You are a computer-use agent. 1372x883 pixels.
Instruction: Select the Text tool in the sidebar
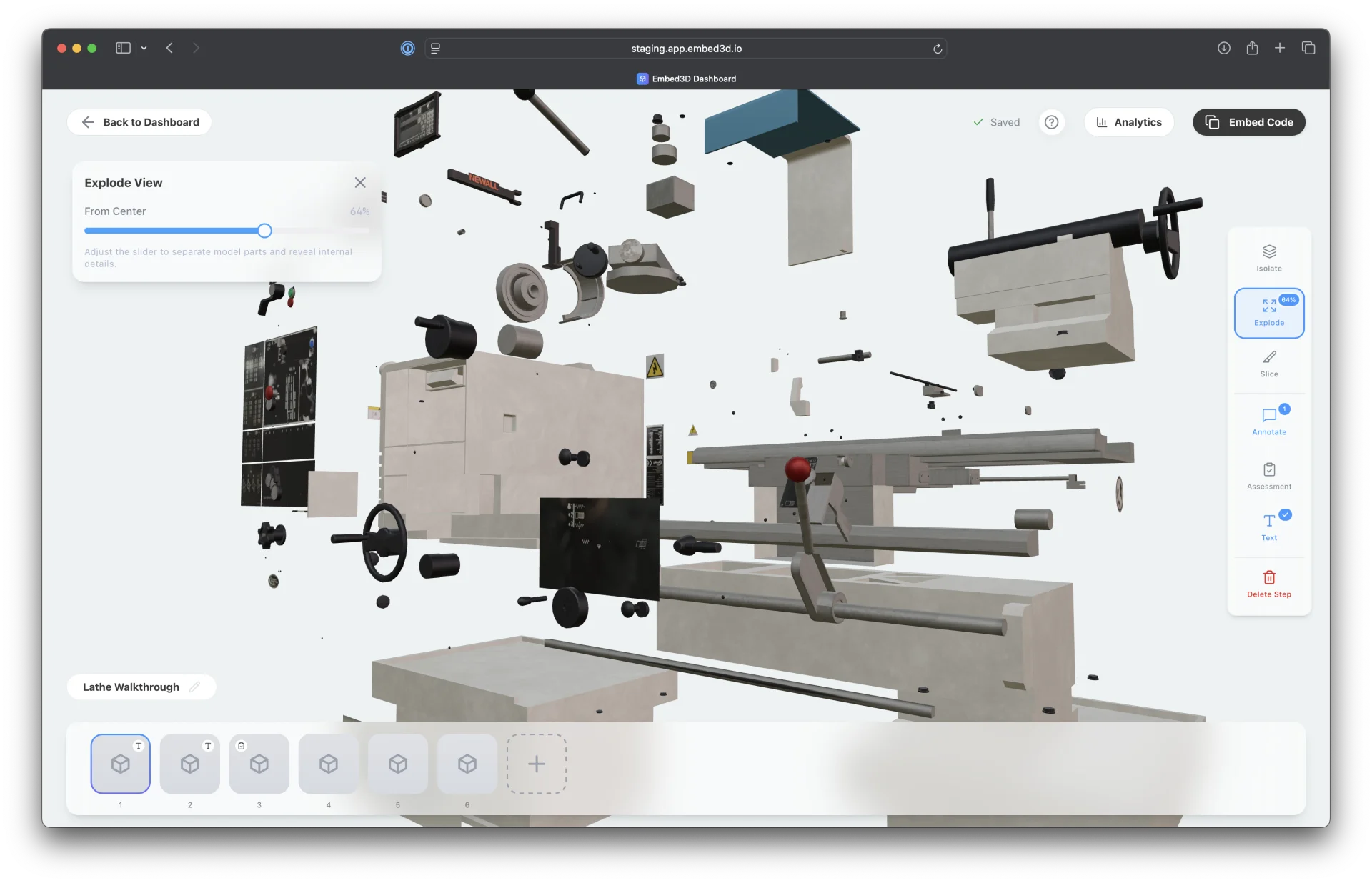pyautogui.click(x=1268, y=527)
